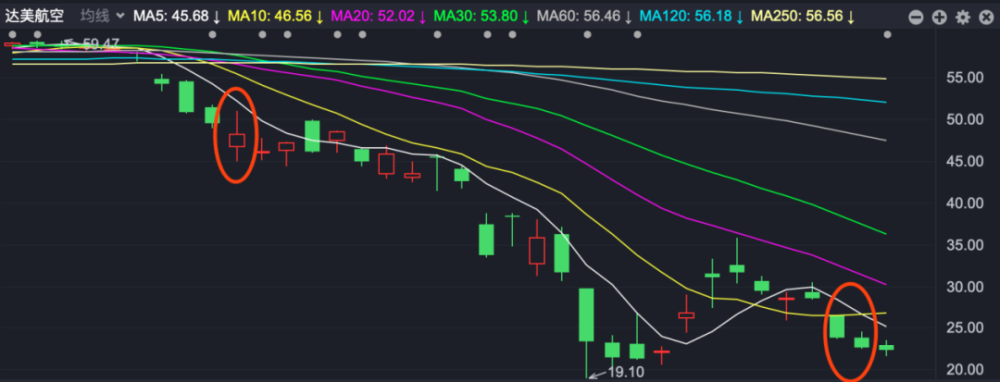Click the 59.47 highest price annotation
Viewport: 1000px width, 382px height.
(101, 44)
